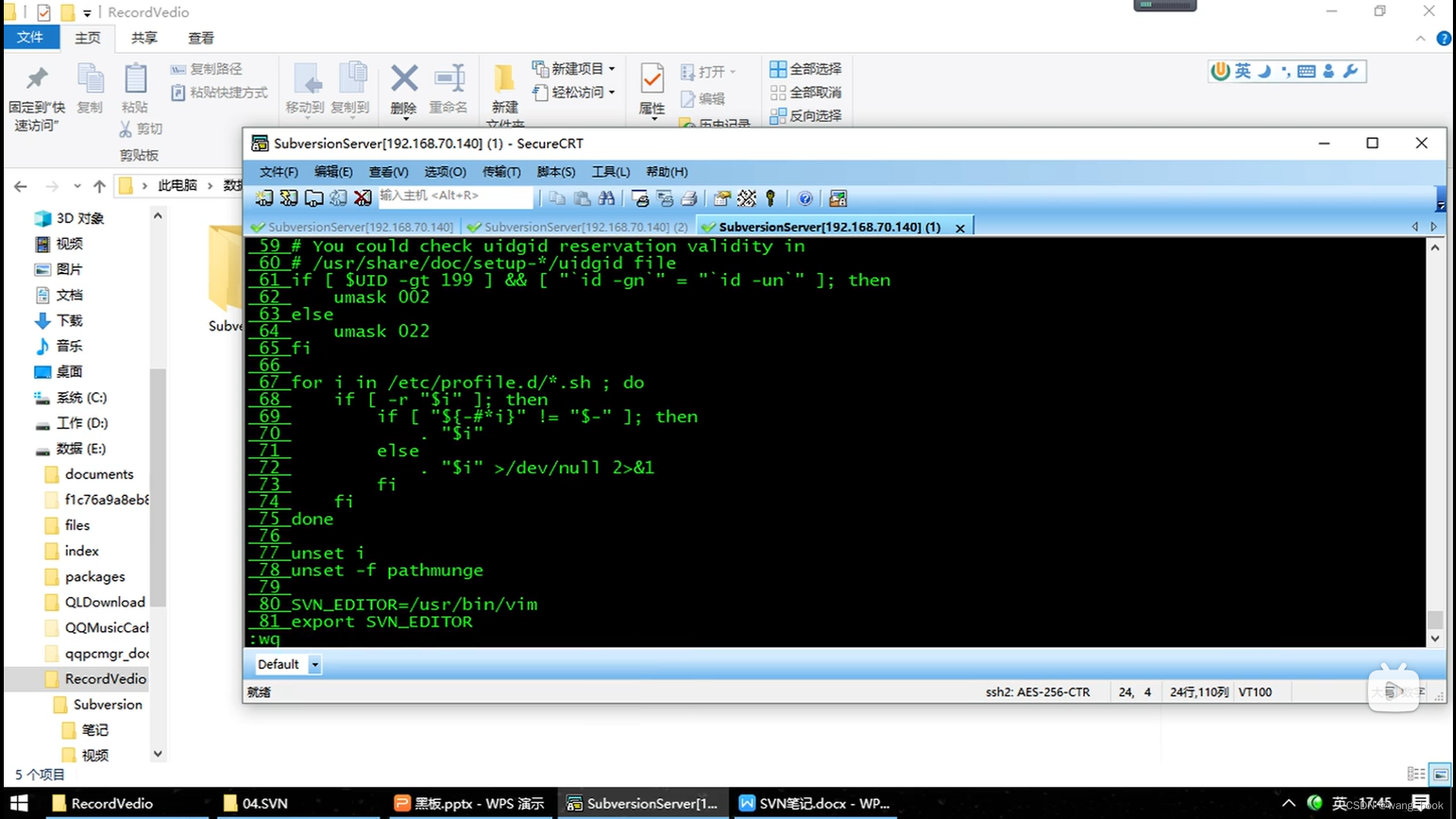Click the Print Screen toolbar icon

[641, 199]
